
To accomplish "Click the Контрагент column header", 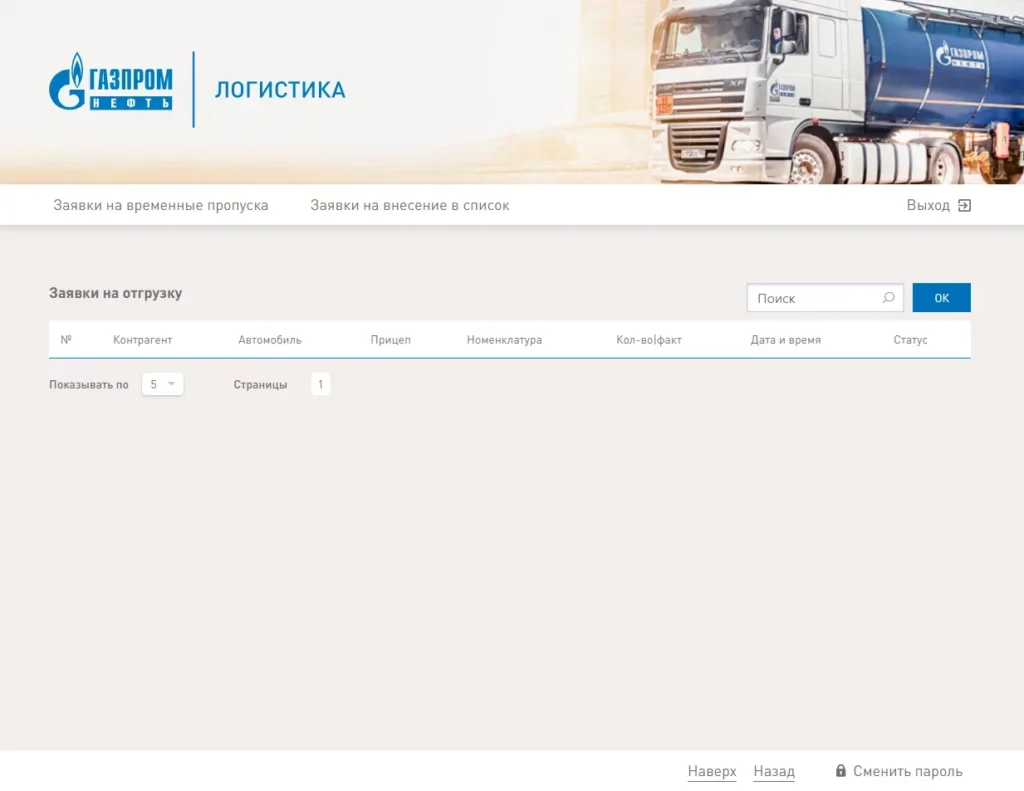I will (142, 340).
